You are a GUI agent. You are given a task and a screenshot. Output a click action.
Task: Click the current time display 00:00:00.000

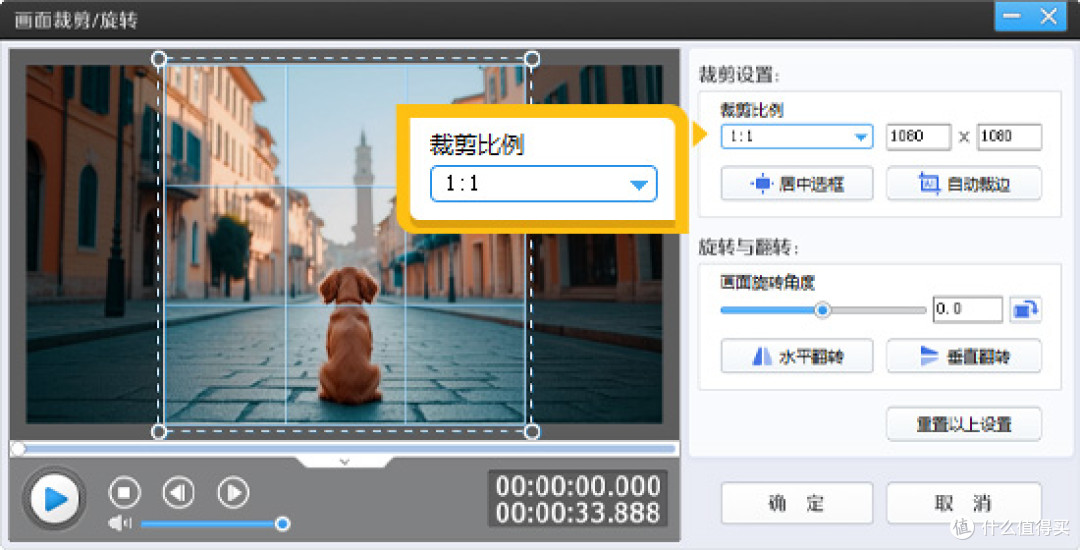coord(578,486)
